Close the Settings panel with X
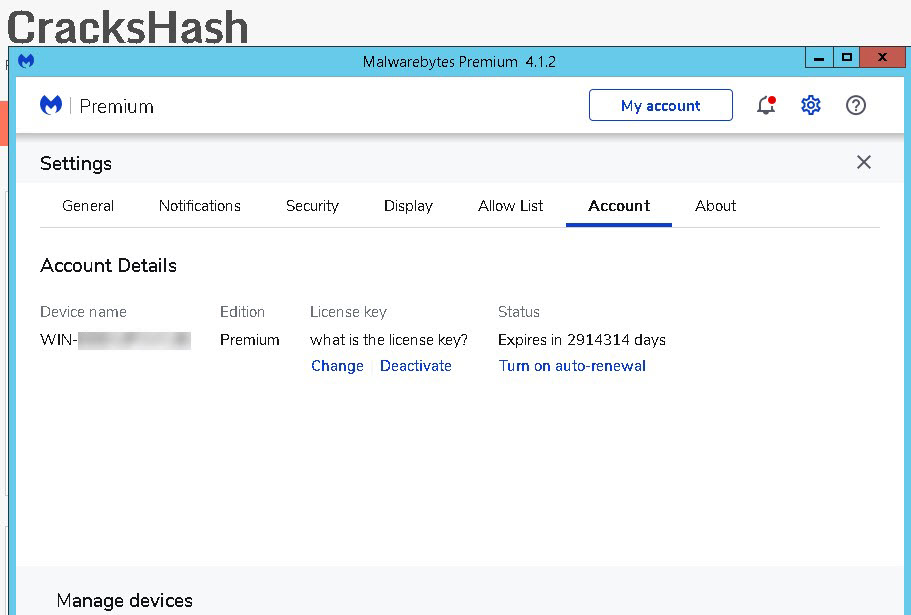Screen dimensions: 911x615 pos(863,162)
